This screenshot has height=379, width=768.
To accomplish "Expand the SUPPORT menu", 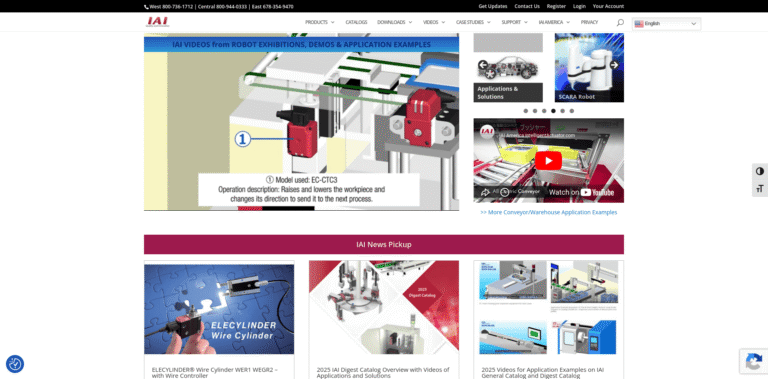I will (x=514, y=23).
